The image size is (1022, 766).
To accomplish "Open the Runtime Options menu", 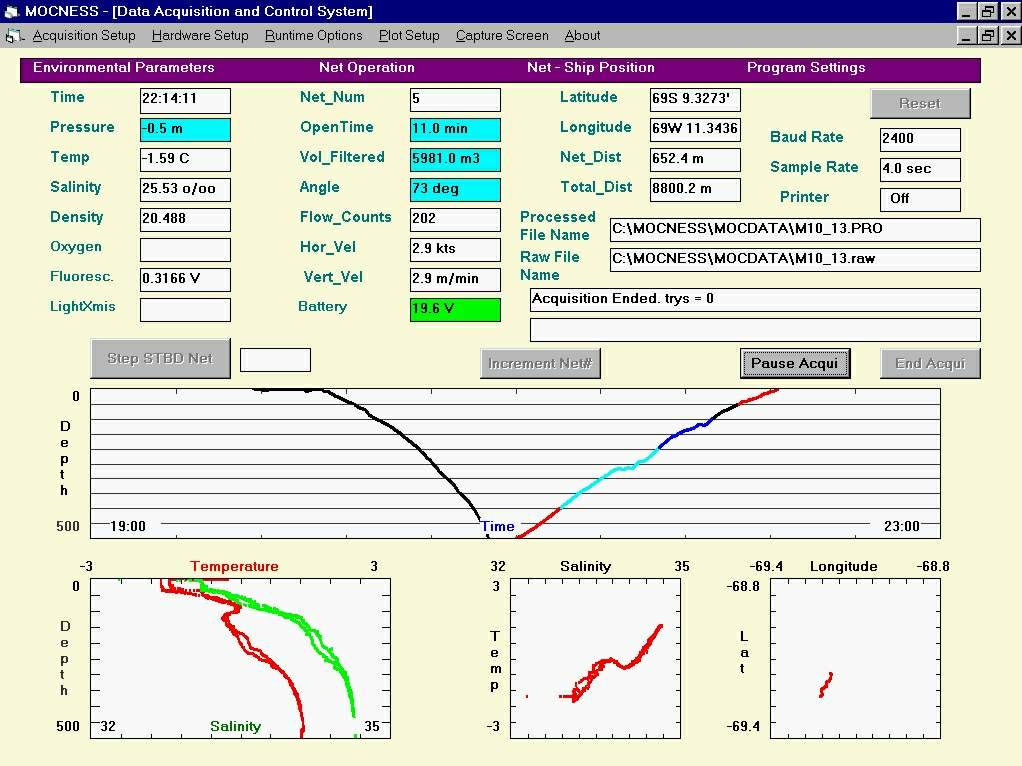I will (x=314, y=36).
